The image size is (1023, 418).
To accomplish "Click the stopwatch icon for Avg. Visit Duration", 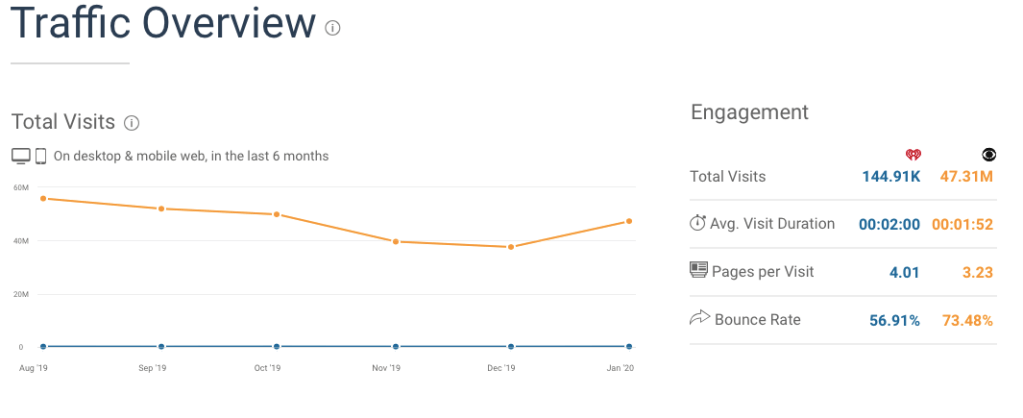I will pyautogui.click(x=698, y=223).
